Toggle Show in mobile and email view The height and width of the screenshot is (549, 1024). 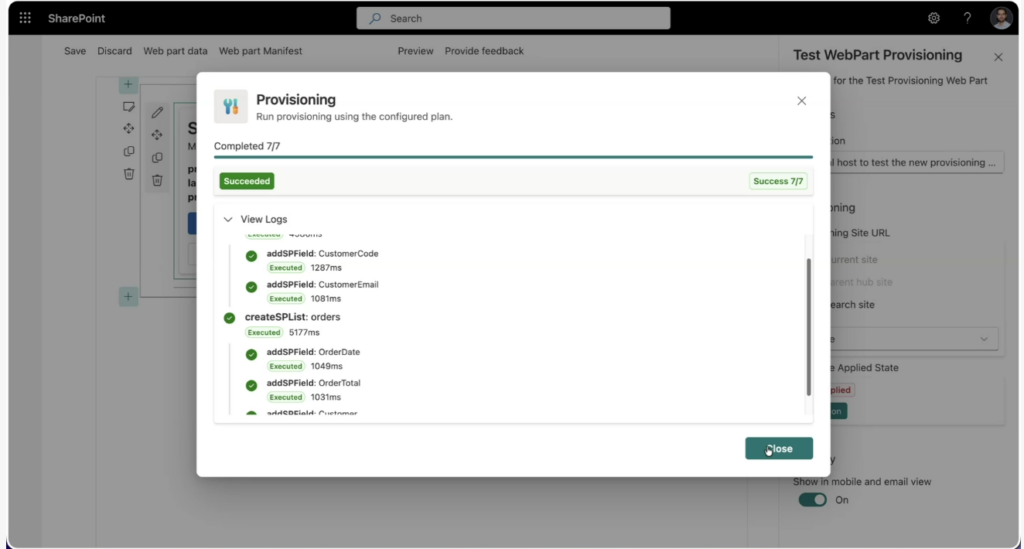point(812,500)
